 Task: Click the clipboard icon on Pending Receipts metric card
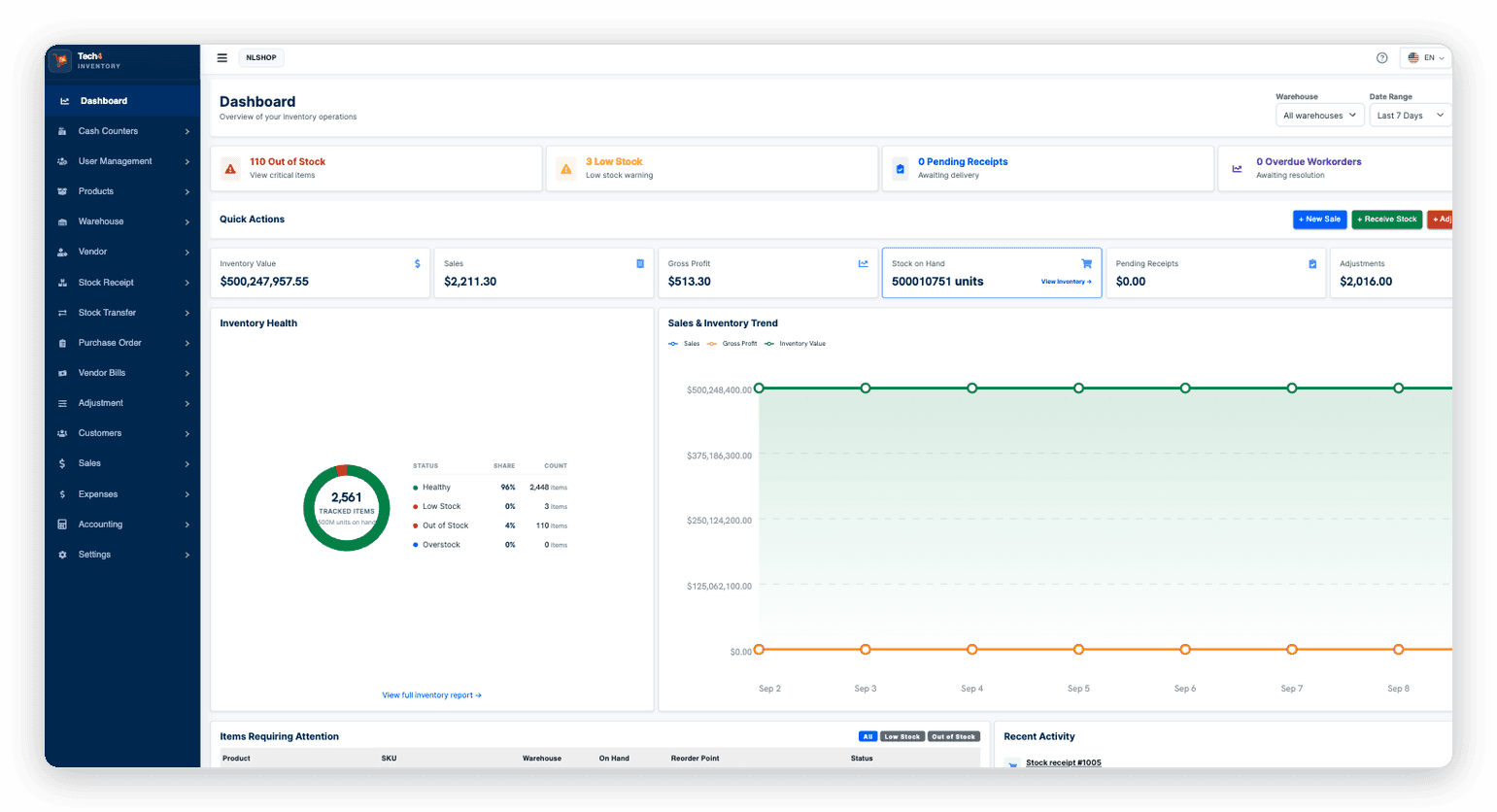coord(1312,263)
